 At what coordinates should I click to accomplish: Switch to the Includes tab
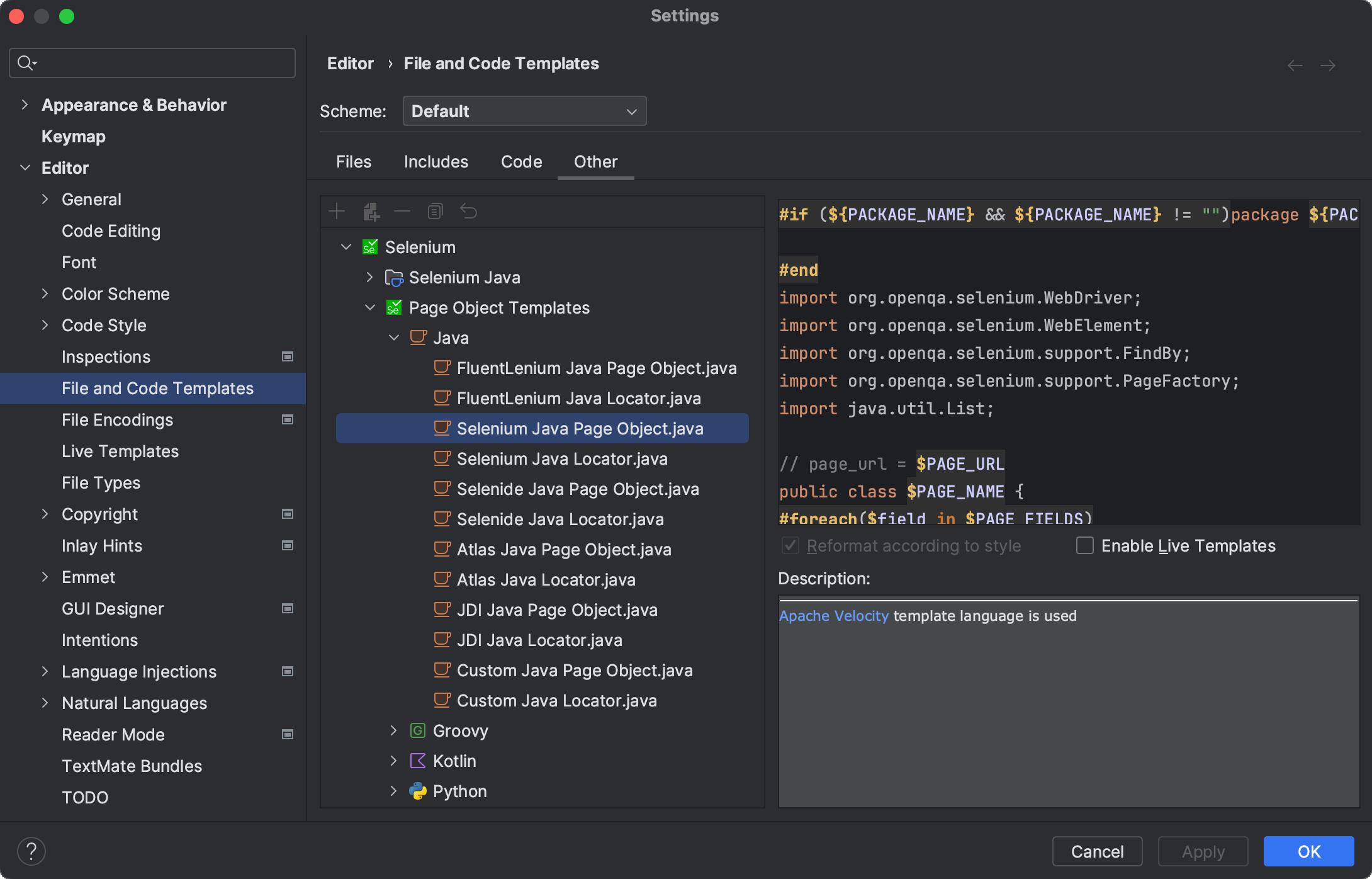[x=436, y=162]
